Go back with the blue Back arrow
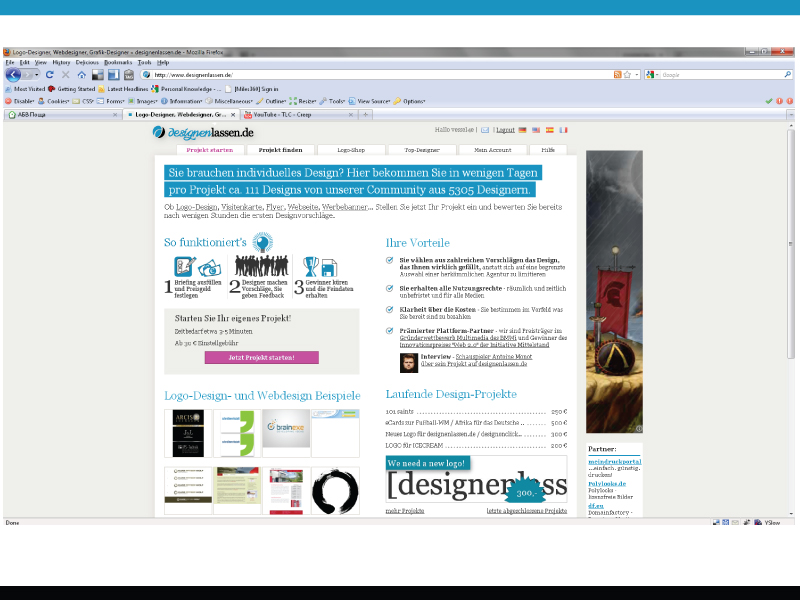Viewport: 800px width, 600px height. click(13, 75)
